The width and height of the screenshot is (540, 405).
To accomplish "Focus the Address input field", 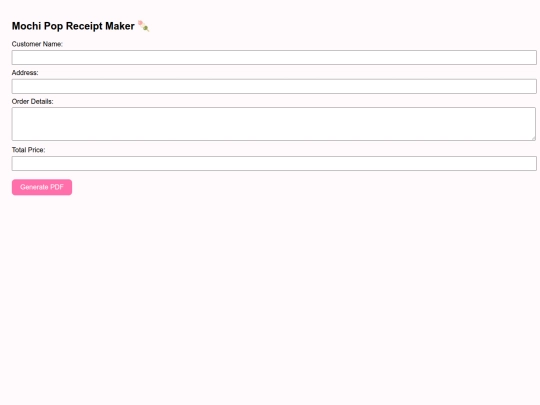I will point(274,86).
